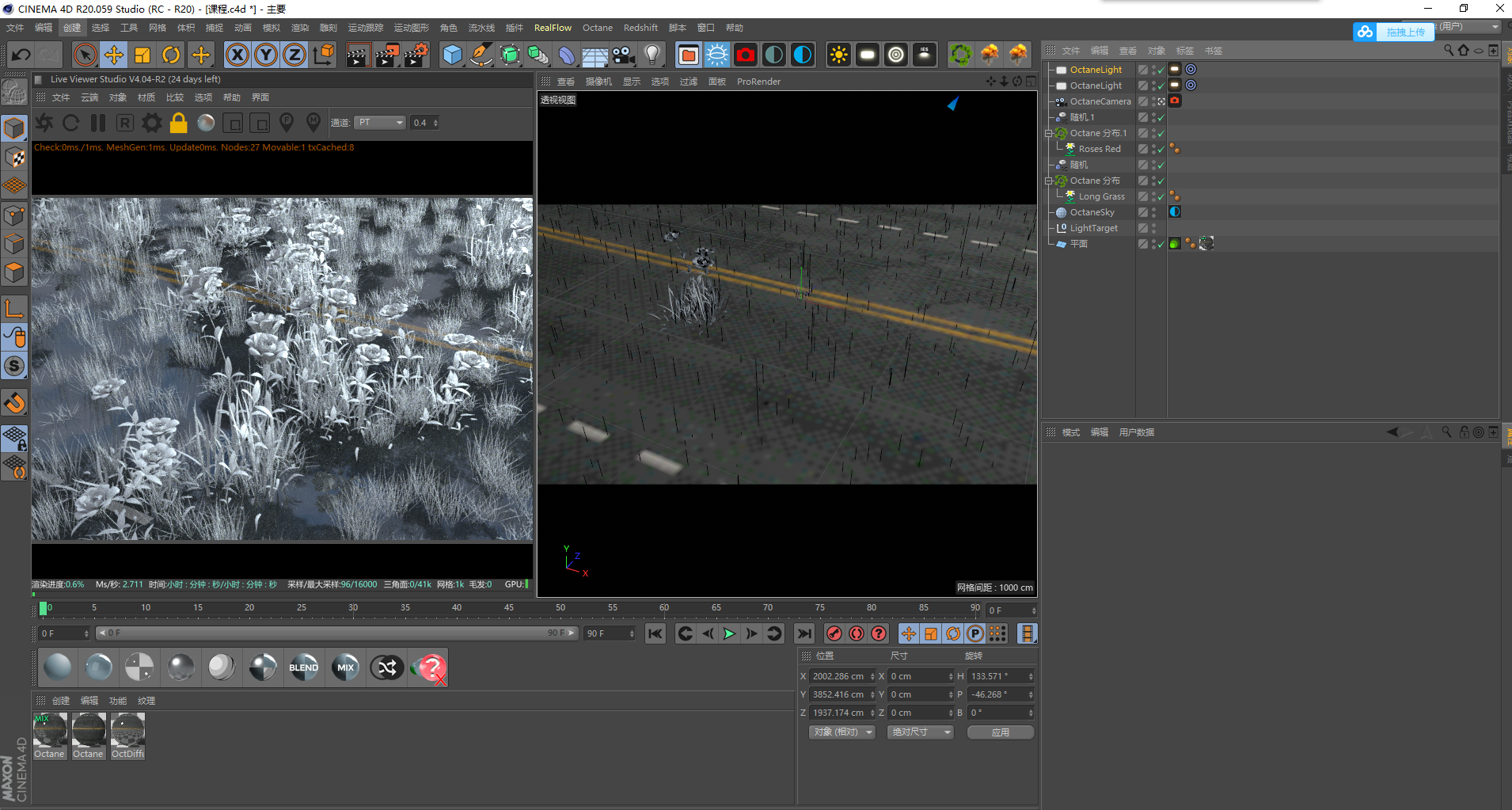The image size is (1512, 810).
Task: Open the Octane Live Viewer window icon
Action: coord(689,55)
